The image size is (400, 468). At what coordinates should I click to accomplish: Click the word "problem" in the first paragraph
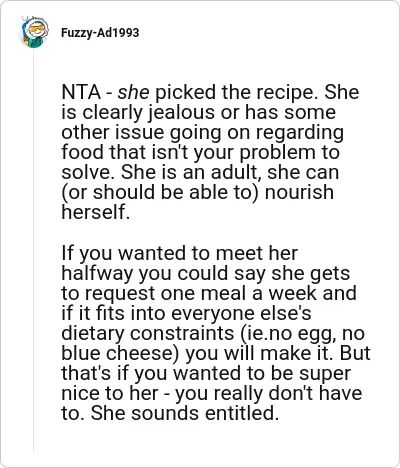278,152
